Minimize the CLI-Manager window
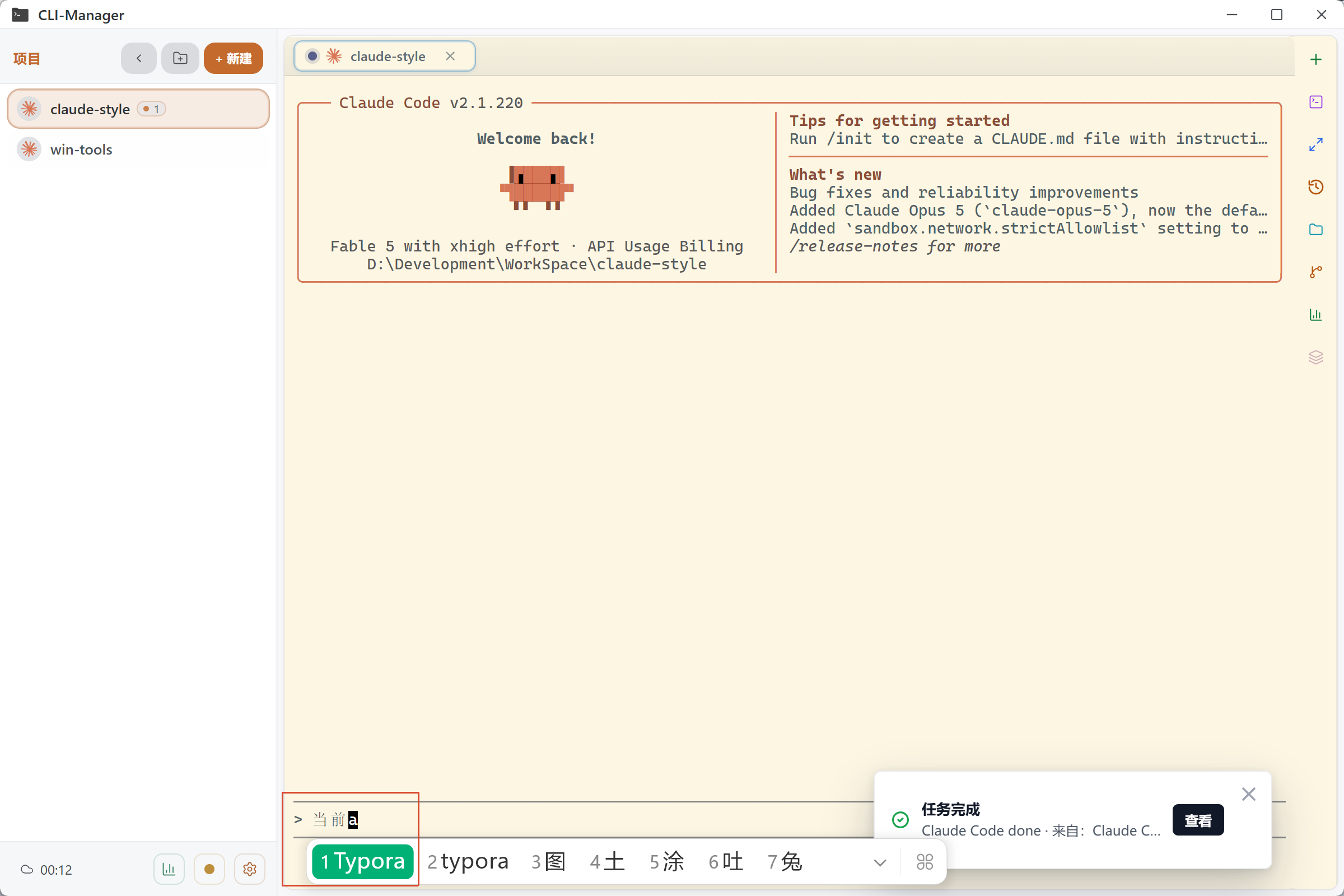Viewport: 1344px width, 896px height. click(x=1231, y=15)
